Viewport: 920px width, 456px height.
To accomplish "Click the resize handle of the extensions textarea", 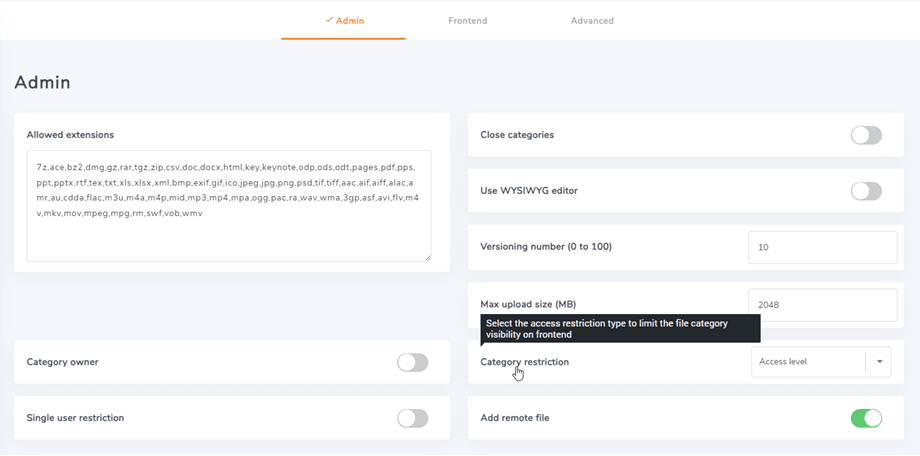I will 427,258.
